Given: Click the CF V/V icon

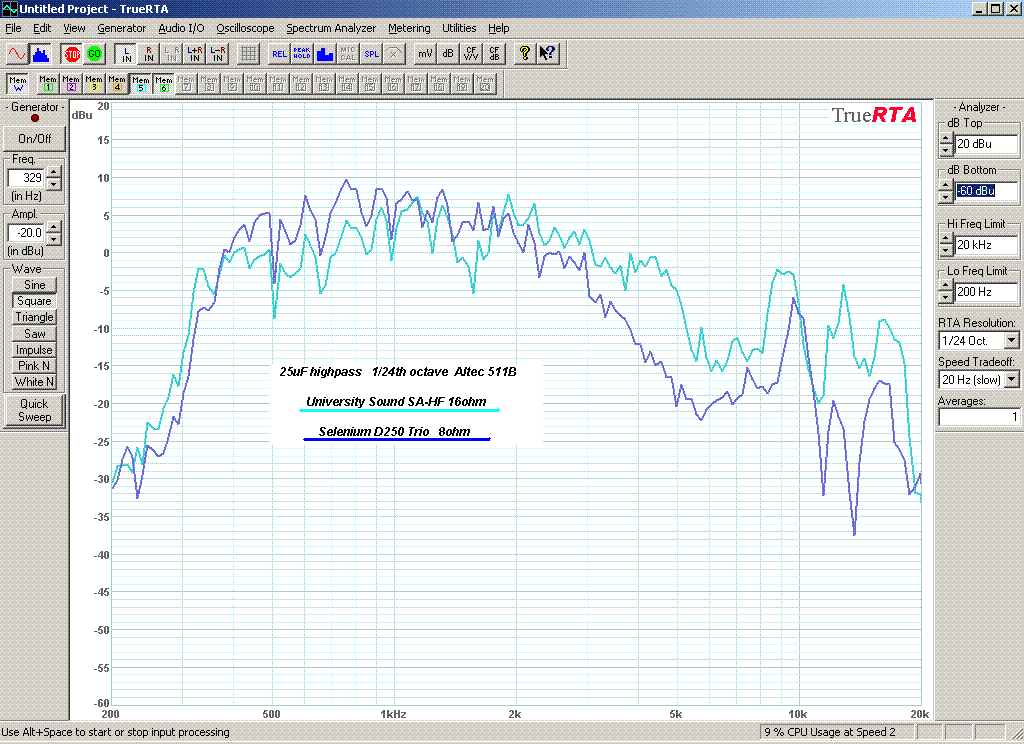Looking at the screenshot, I should [471, 54].
